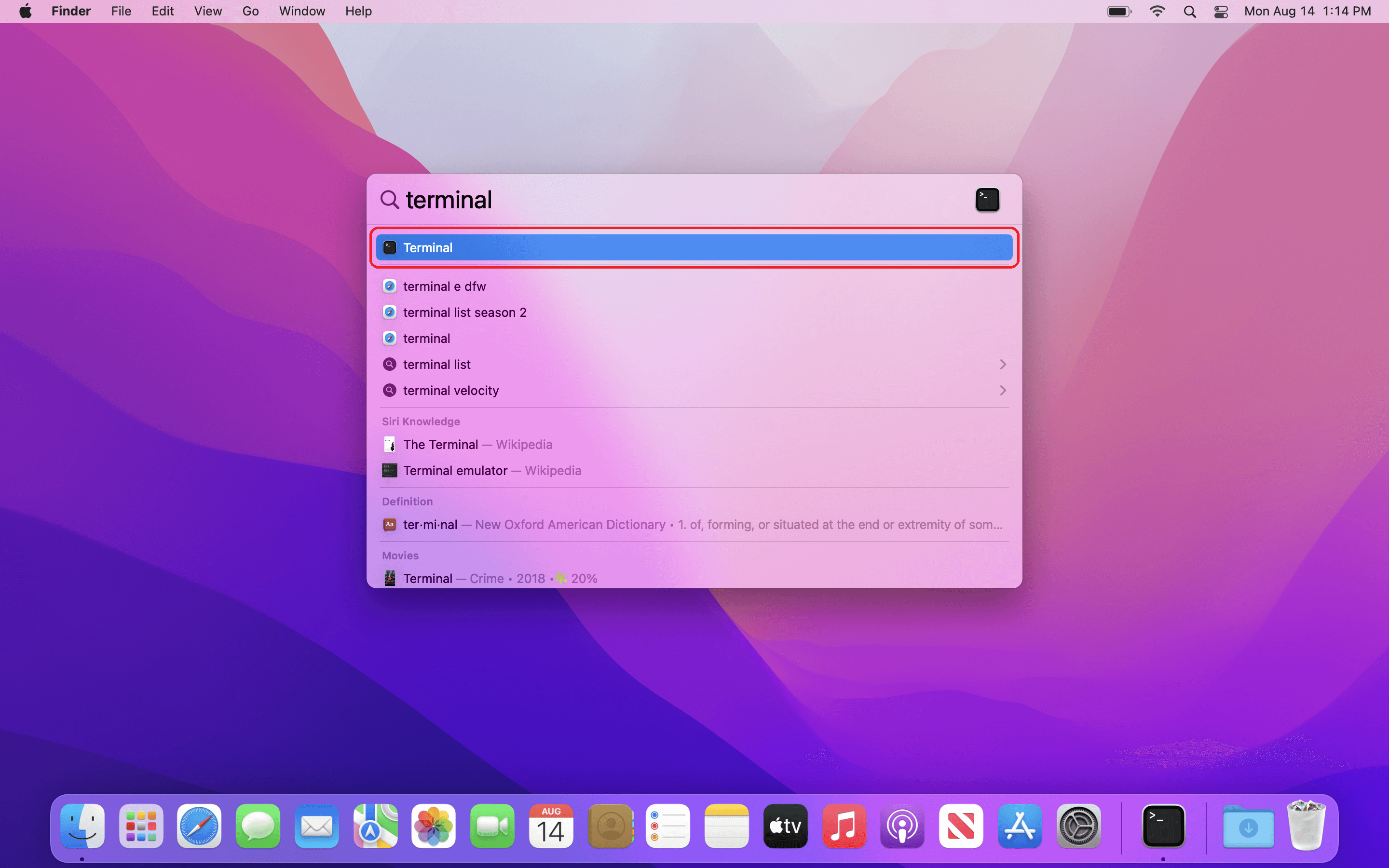This screenshot has height=868, width=1389.
Task: Open the Window menu
Action: [x=302, y=12]
